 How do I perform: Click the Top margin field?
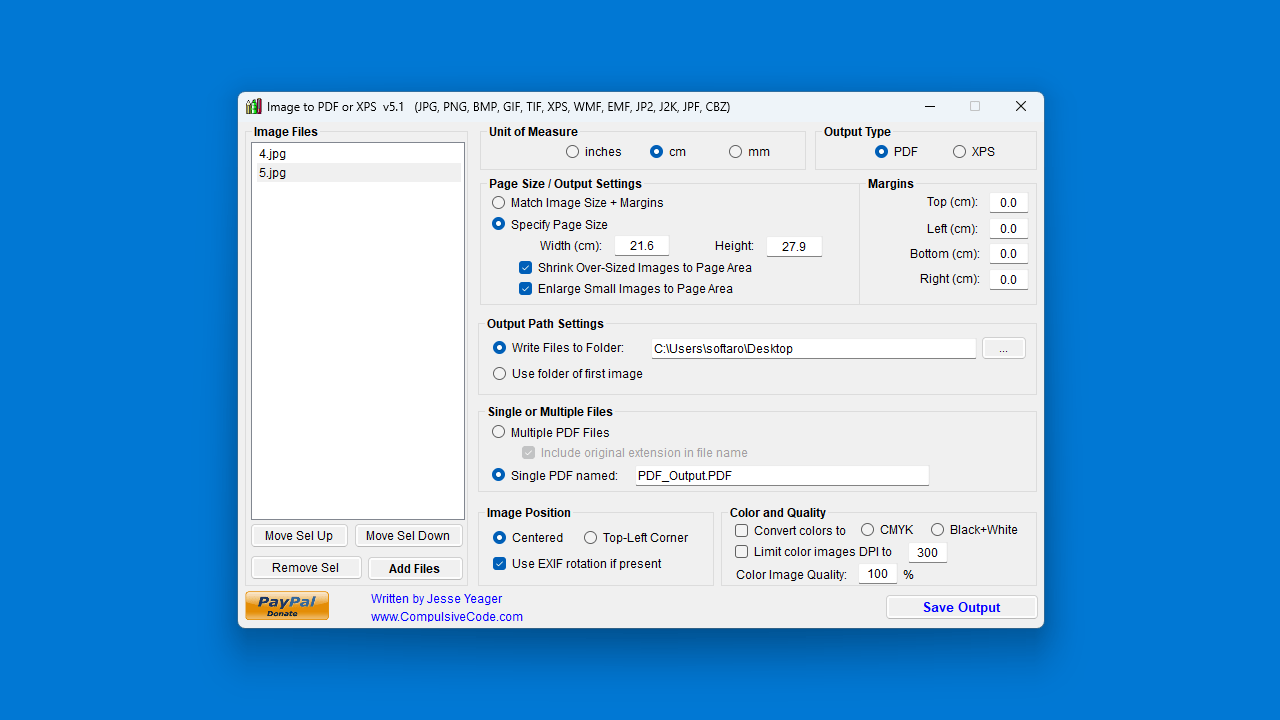click(x=1008, y=203)
